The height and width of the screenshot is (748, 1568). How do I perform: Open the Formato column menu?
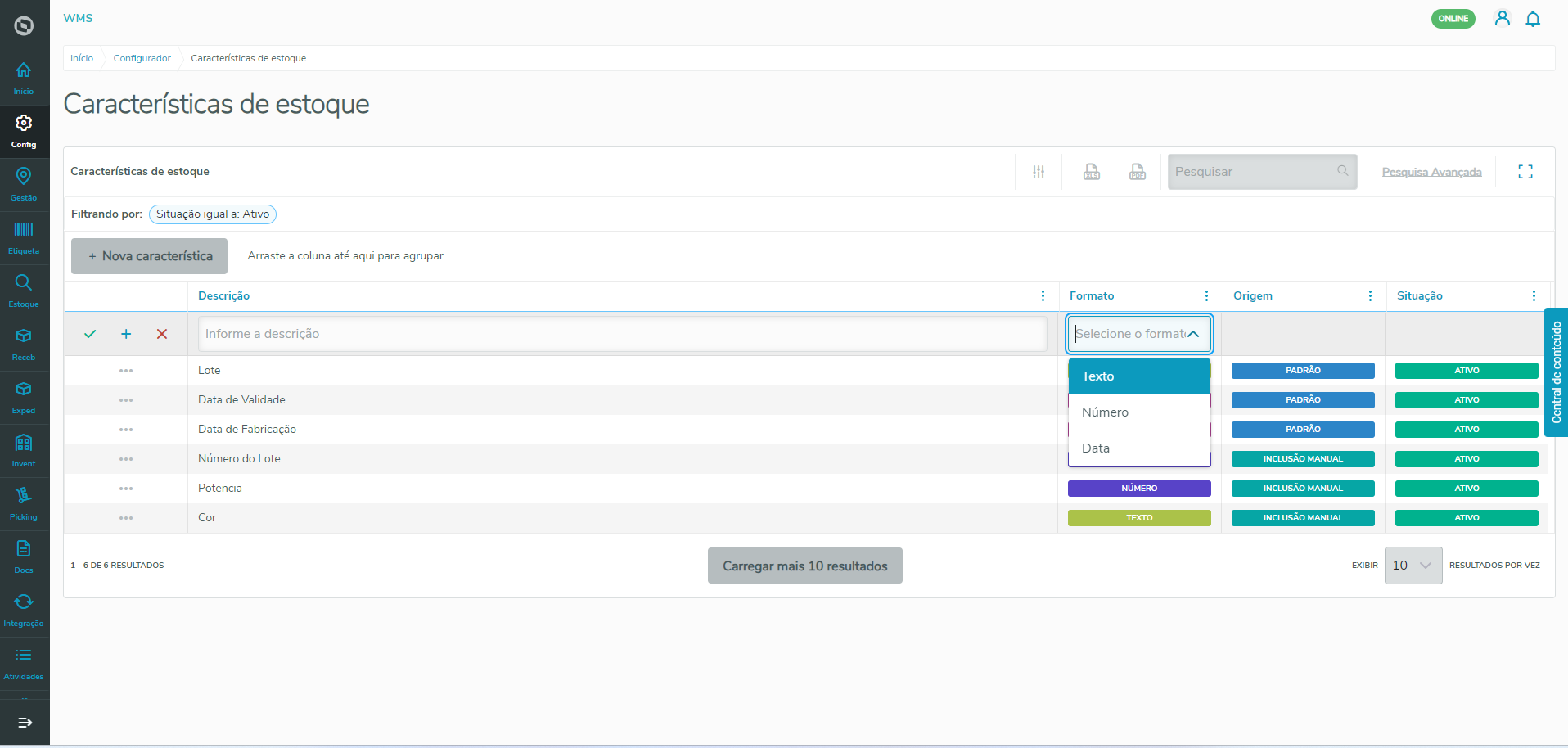click(x=1206, y=296)
